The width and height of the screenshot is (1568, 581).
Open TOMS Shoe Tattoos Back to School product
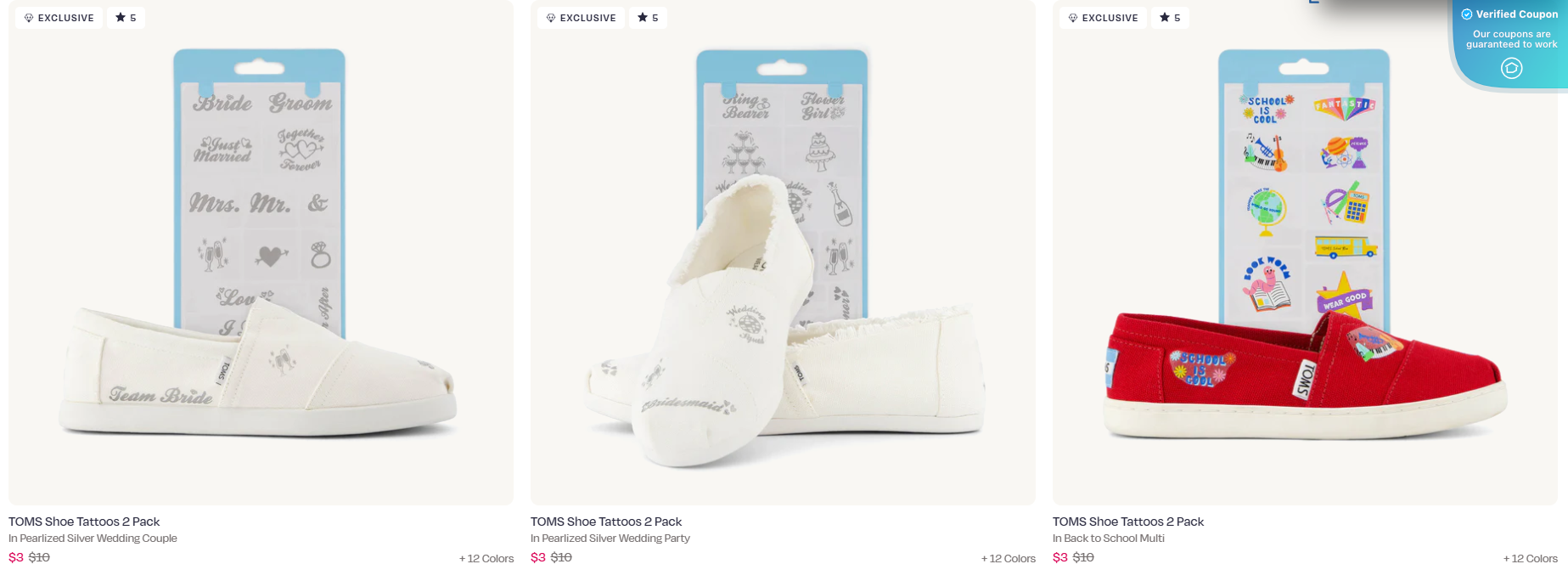[1128, 521]
